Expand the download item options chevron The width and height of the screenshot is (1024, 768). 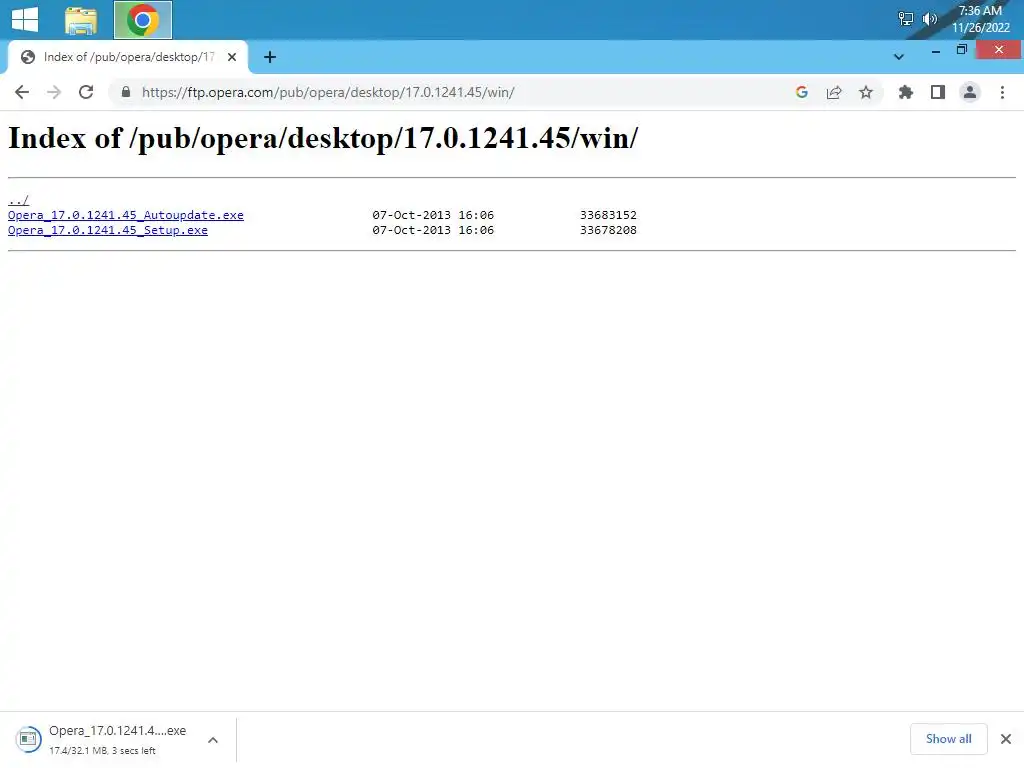point(213,740)
